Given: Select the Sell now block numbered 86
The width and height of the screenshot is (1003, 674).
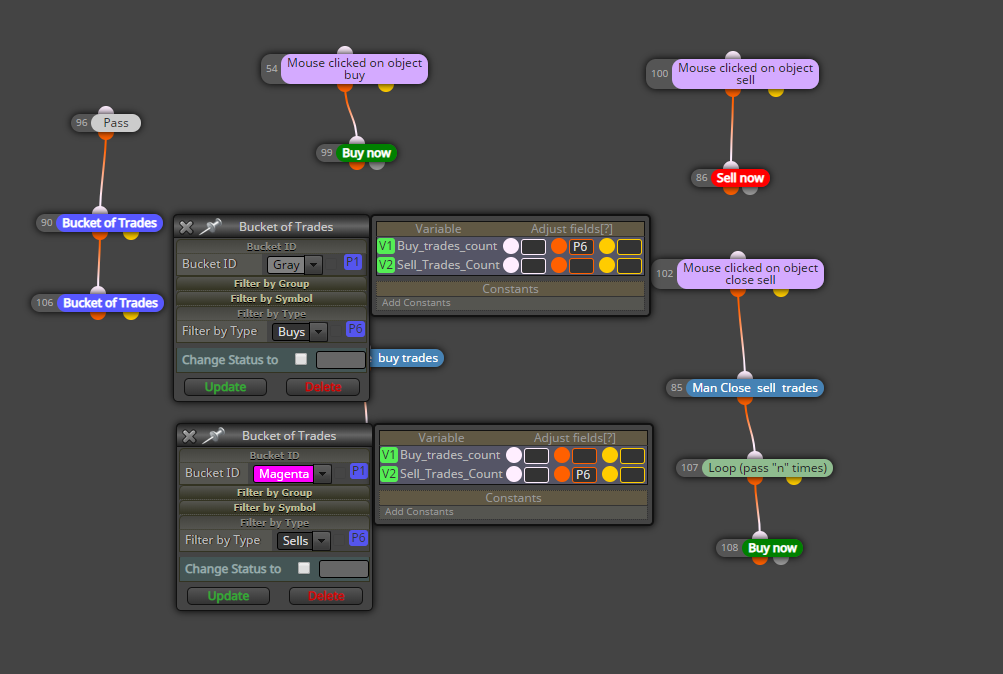Looking at the screenshot, I should pos(739,178).
